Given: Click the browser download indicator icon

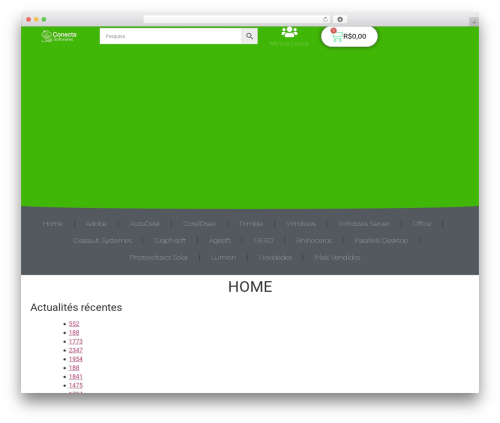Looking at the screenshot, I should pos(340,19).
